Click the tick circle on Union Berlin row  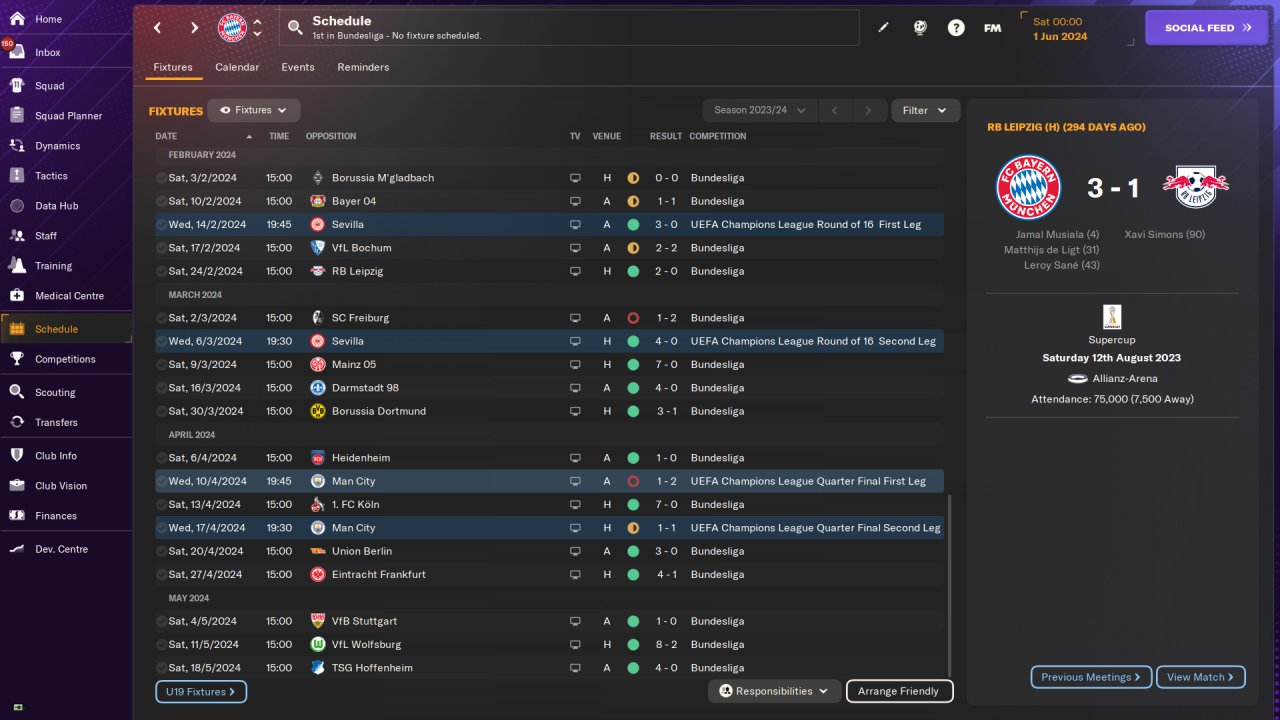(161, 551)
